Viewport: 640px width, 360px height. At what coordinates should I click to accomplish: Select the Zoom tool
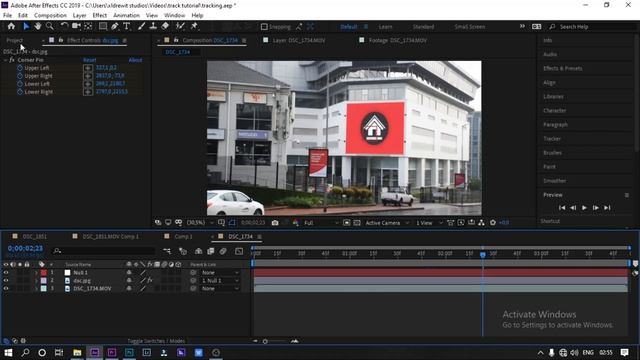pos(49,26)
